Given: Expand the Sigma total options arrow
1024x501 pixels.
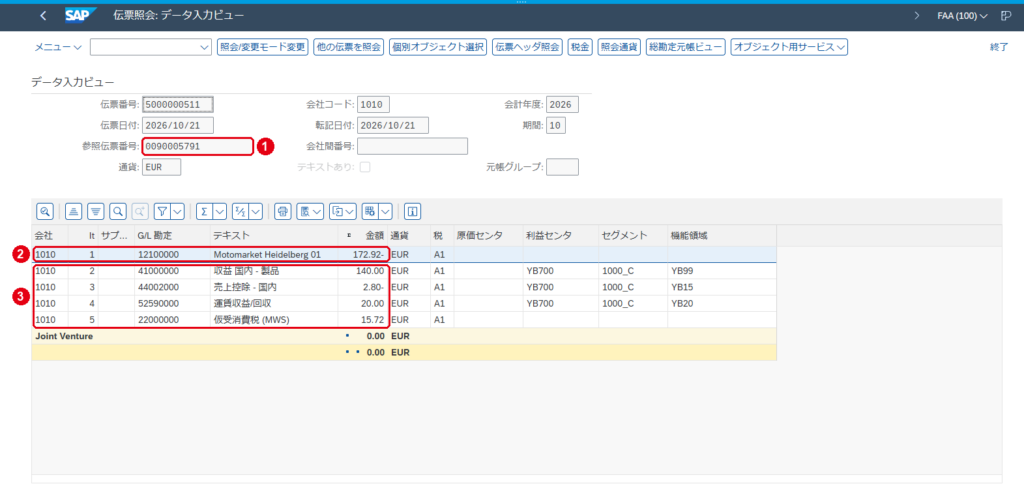Looking at the screenshot, I should click(219, 211).
